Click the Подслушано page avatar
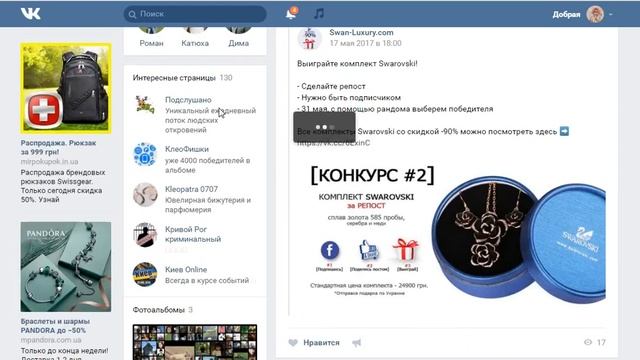The image size is (640, 360). click(x=145, y=105)
